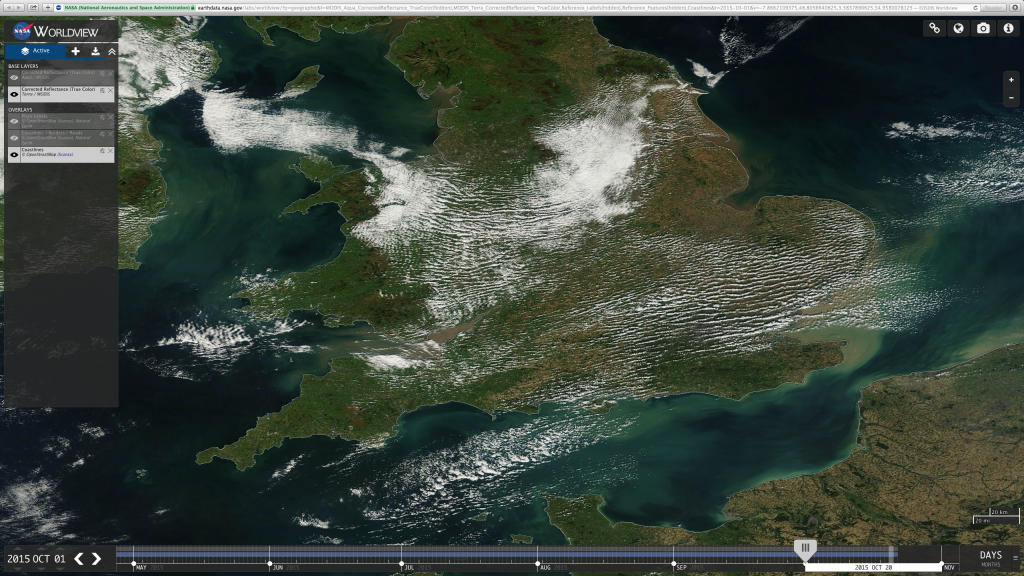Take a snapshot with the camera icon

coord(983,28)
